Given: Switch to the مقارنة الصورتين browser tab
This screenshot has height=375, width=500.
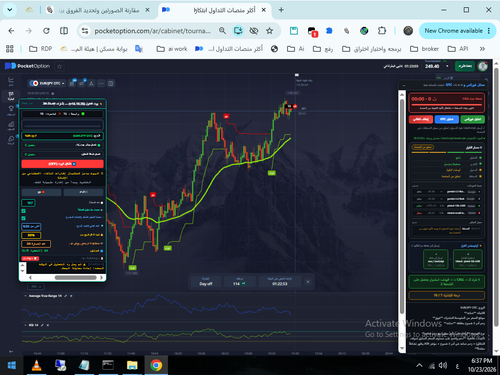Looking at the screenshot, I should click(x=98, y=10).
